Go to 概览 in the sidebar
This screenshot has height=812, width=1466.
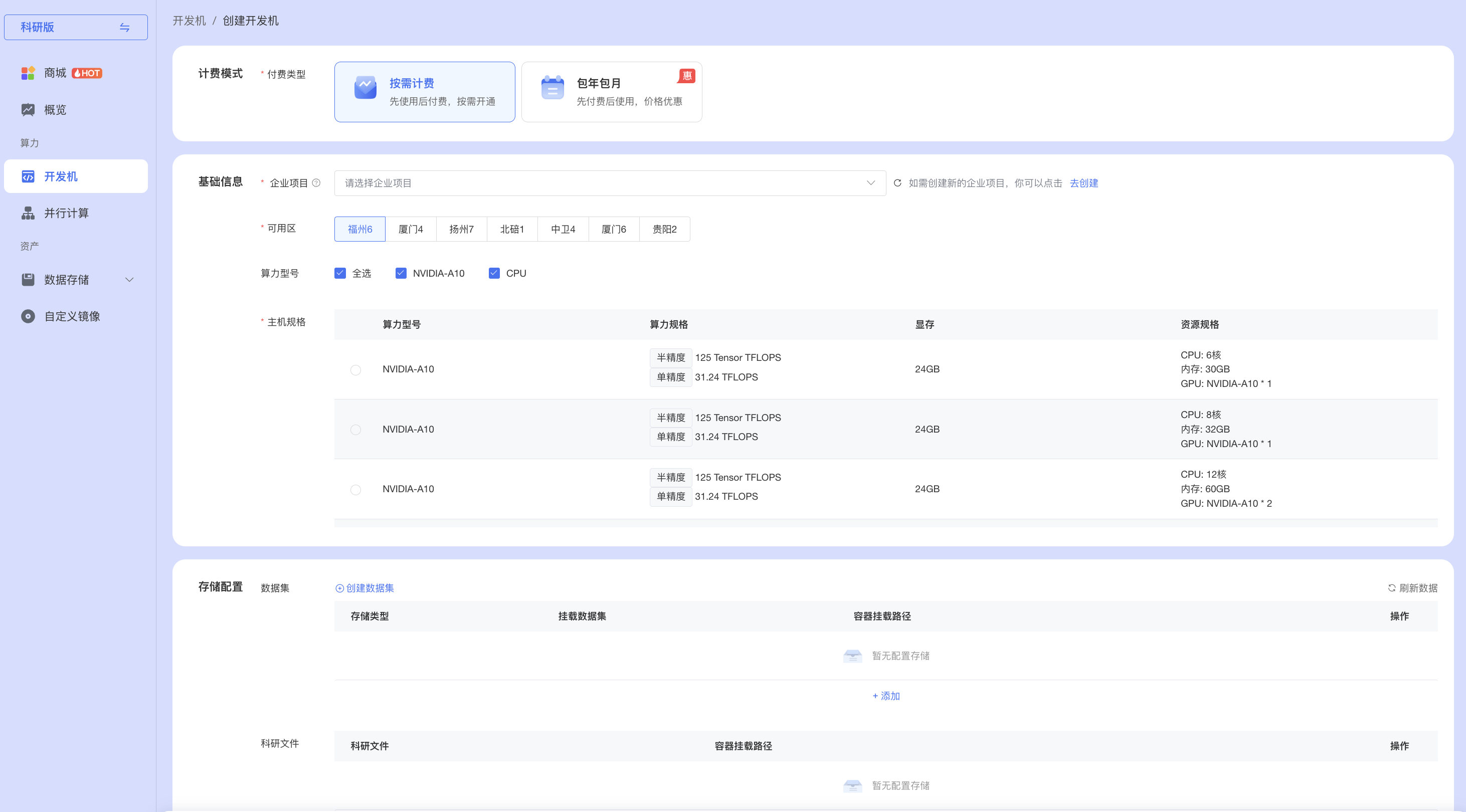tap(76, 110)
